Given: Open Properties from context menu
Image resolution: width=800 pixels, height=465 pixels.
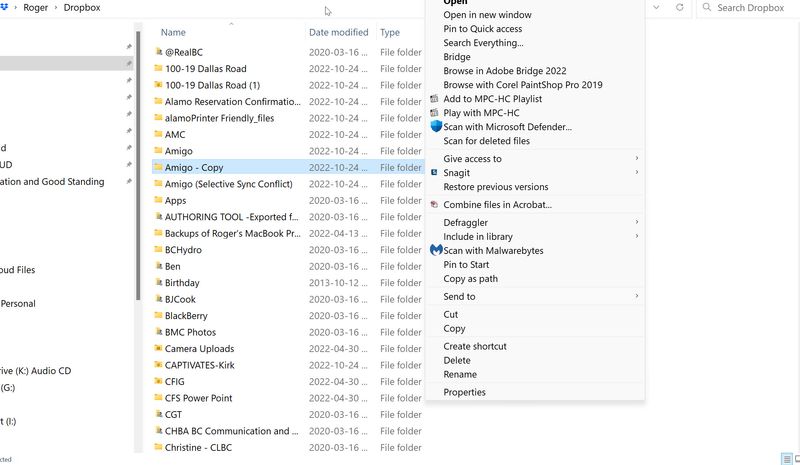Looking at the screenshot, I should (464, 392).
